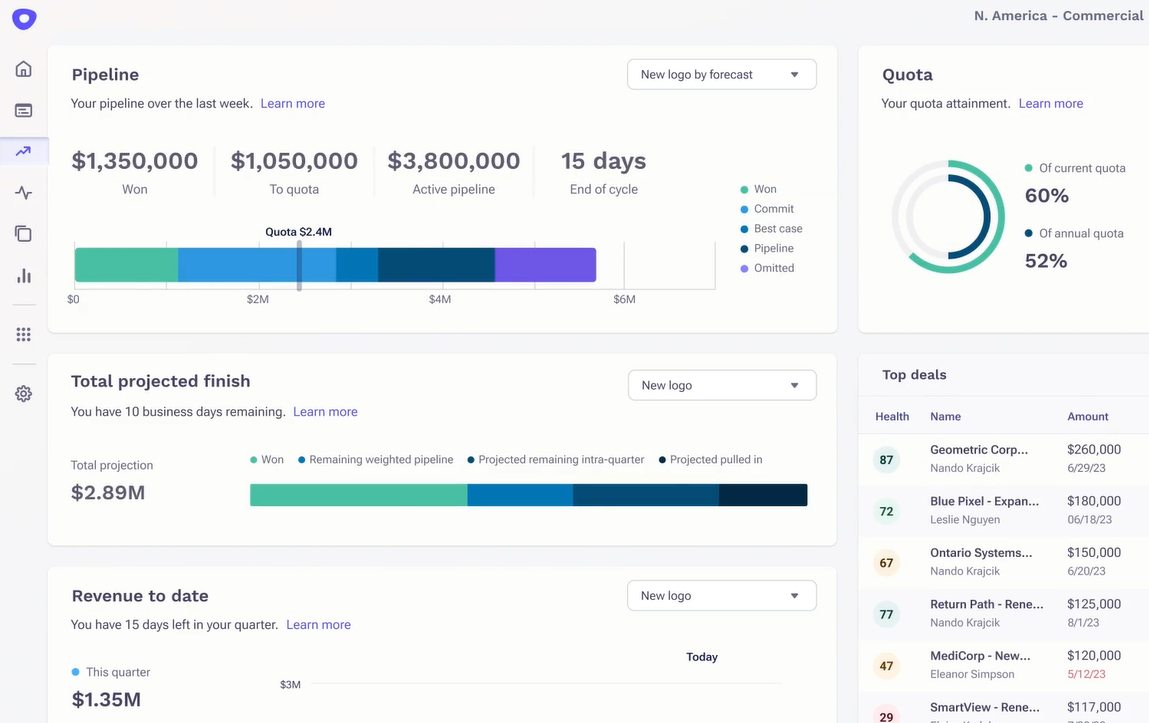Click the 15 days End of cycle metric
The image size is (1149, 723).
pos(604,161)
